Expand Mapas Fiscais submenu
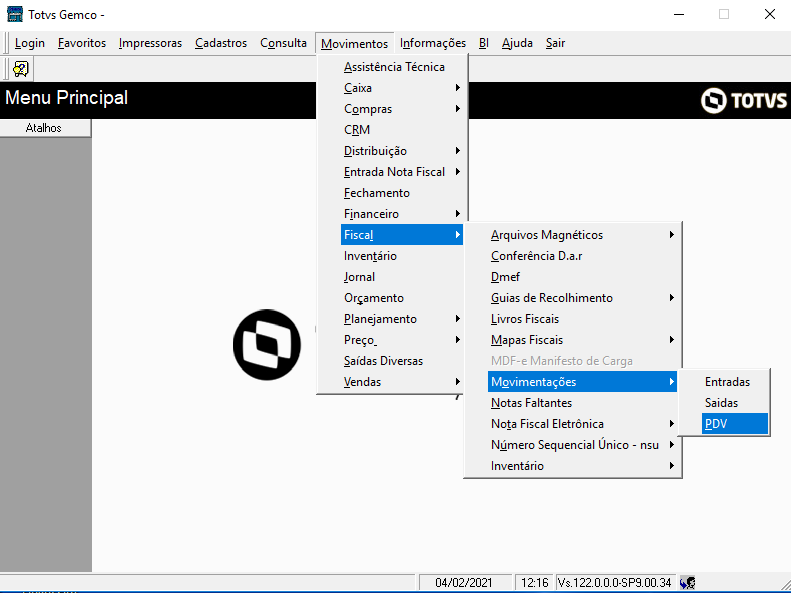Viewport: 791px width, 593px height. [x=582, y=340]
